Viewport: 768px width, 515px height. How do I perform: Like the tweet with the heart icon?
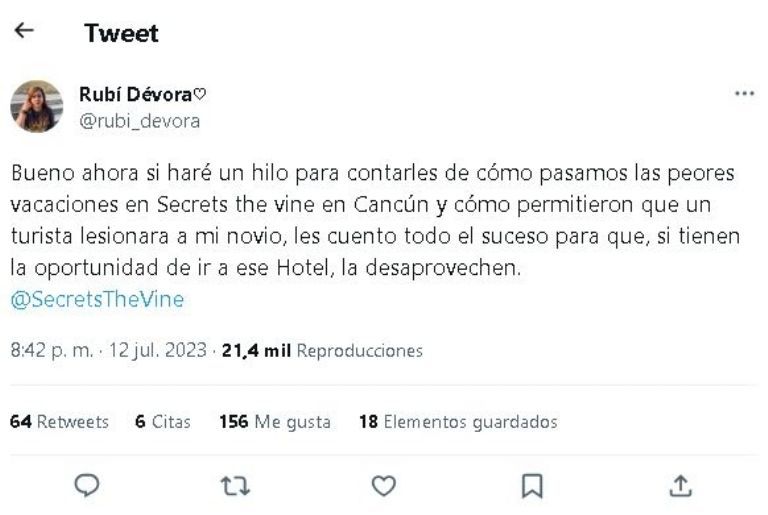click(x=384, y=486)
